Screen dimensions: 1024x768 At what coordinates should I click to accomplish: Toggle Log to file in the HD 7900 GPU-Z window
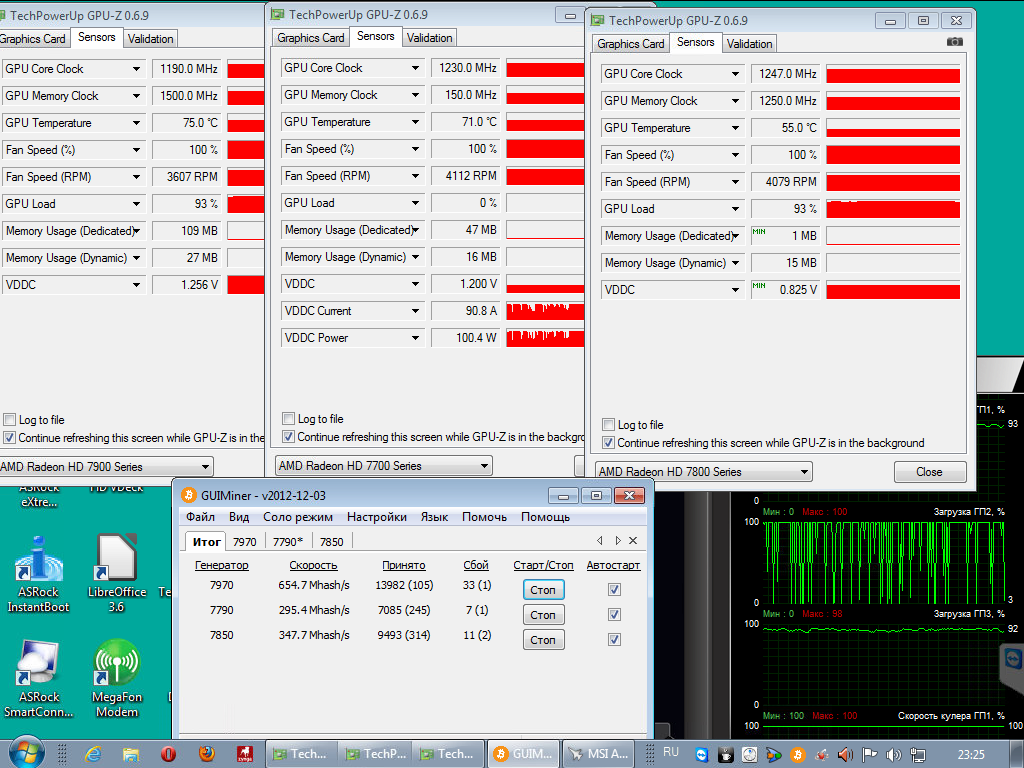tap(9, 420)
